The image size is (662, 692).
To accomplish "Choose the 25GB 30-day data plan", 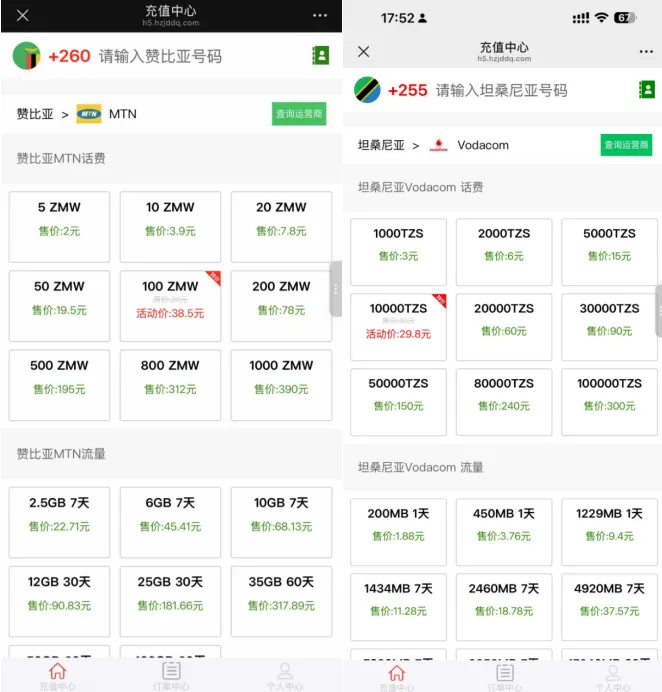I will tap(170, 601).
